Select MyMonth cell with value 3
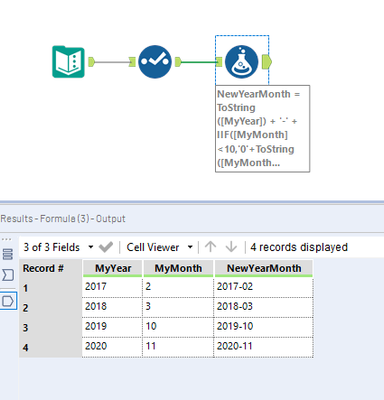Viewport: 384px width, 400px height. [x=178, y=307]
